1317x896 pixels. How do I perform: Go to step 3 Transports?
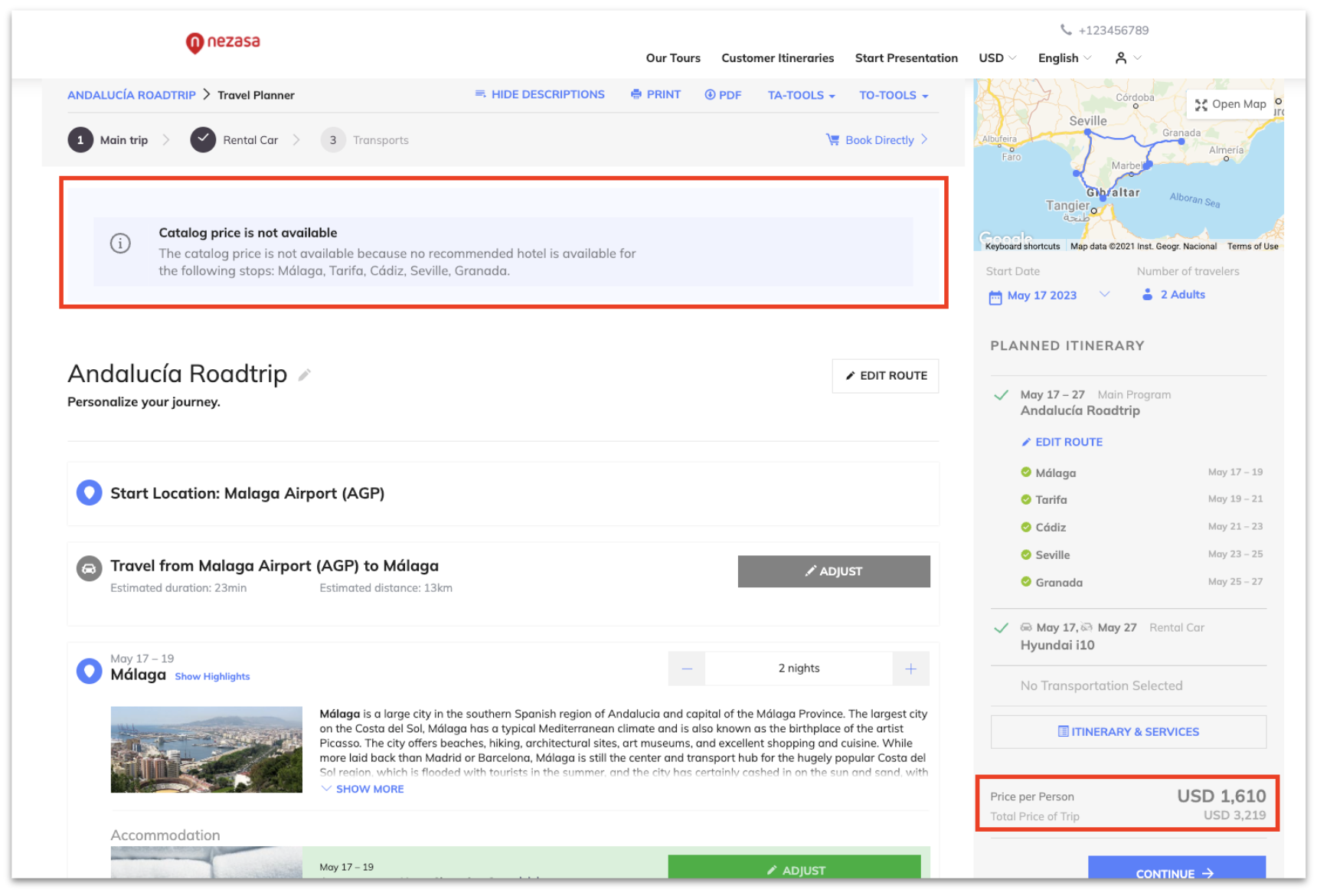364,140
